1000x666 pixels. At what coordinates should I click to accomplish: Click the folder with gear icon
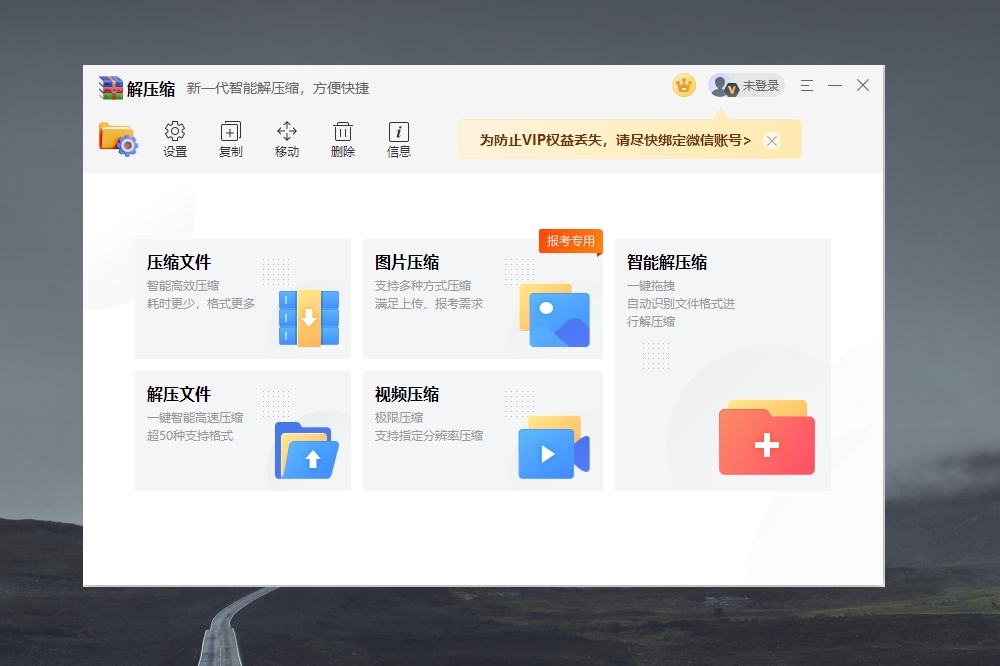tap(118, 139)
